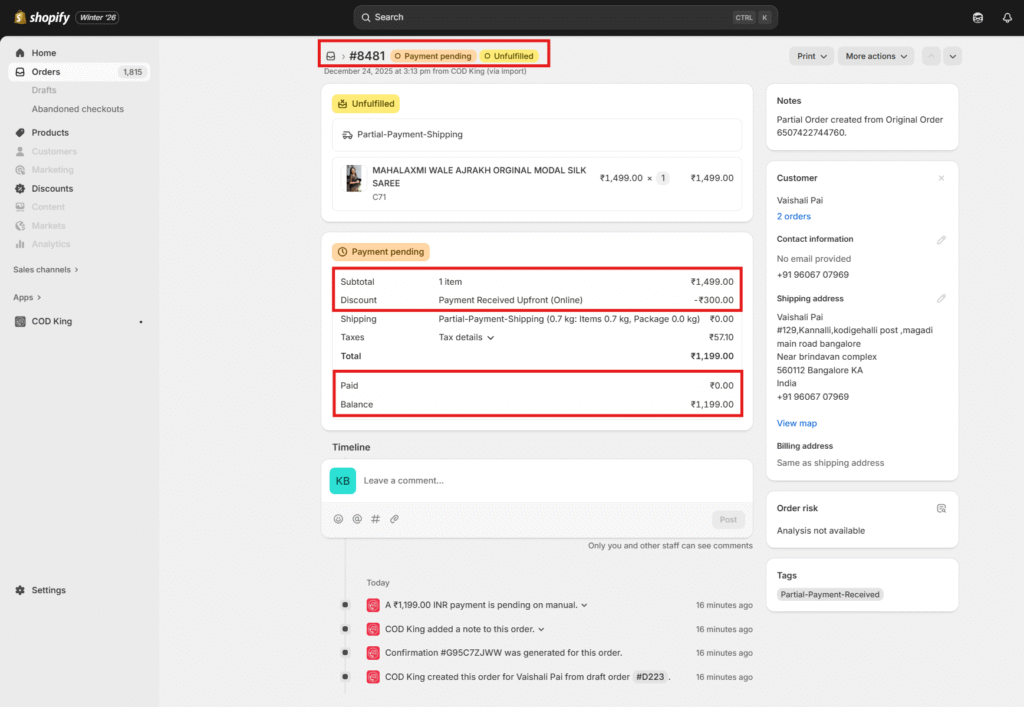This screenshot has height=707, width=1024.
Task: Open Discounts in sidebar
Action: coord(52,189)
